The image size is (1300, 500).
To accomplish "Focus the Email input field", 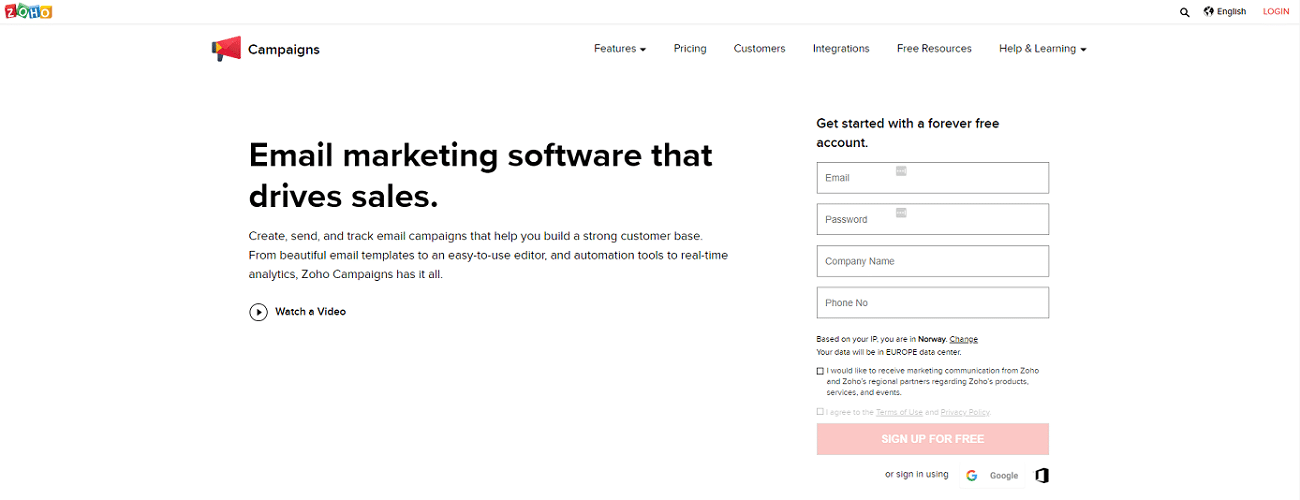I will point(933,178).
